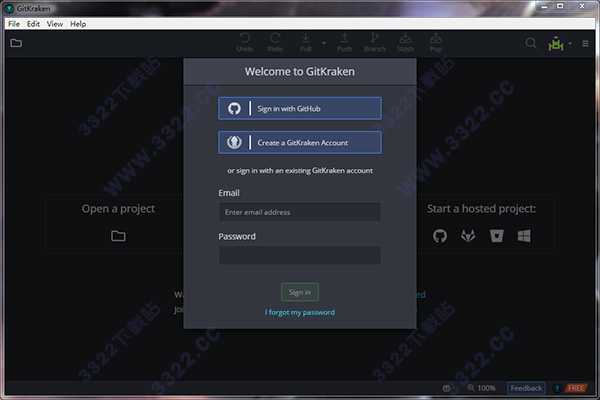Follow the I forgot my password link
Viewport: 600px width, 400px height.
point(300,312)
